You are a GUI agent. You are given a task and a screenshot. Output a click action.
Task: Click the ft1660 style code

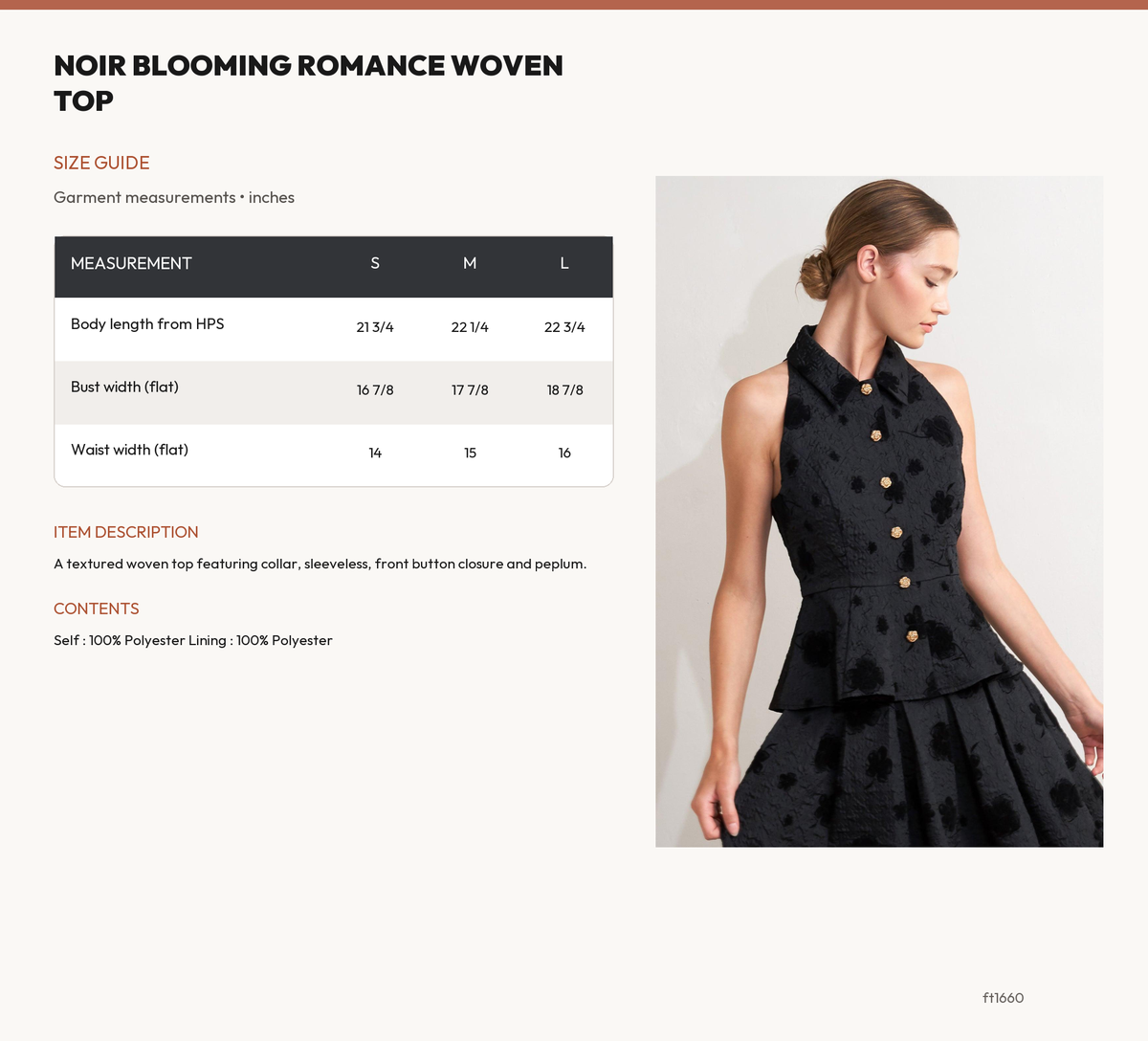pos(1003,998)
